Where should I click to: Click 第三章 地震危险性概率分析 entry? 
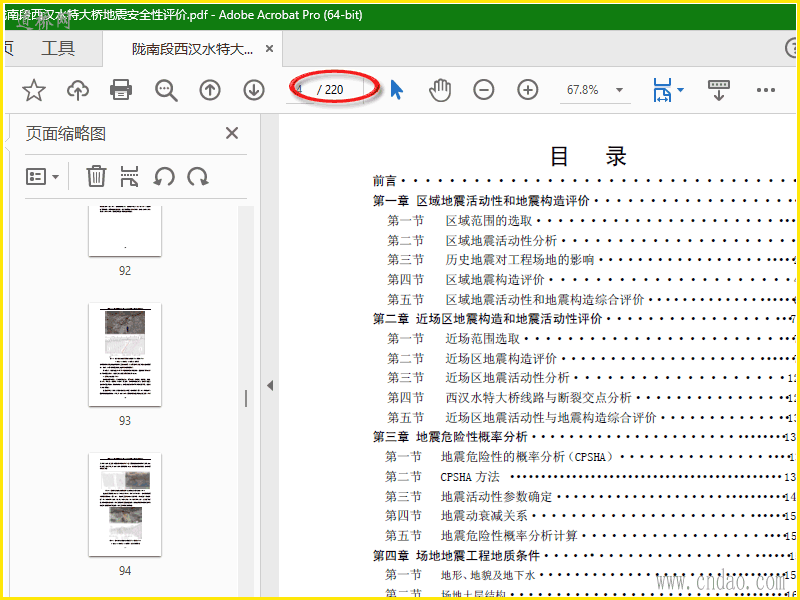pos(450,437)
